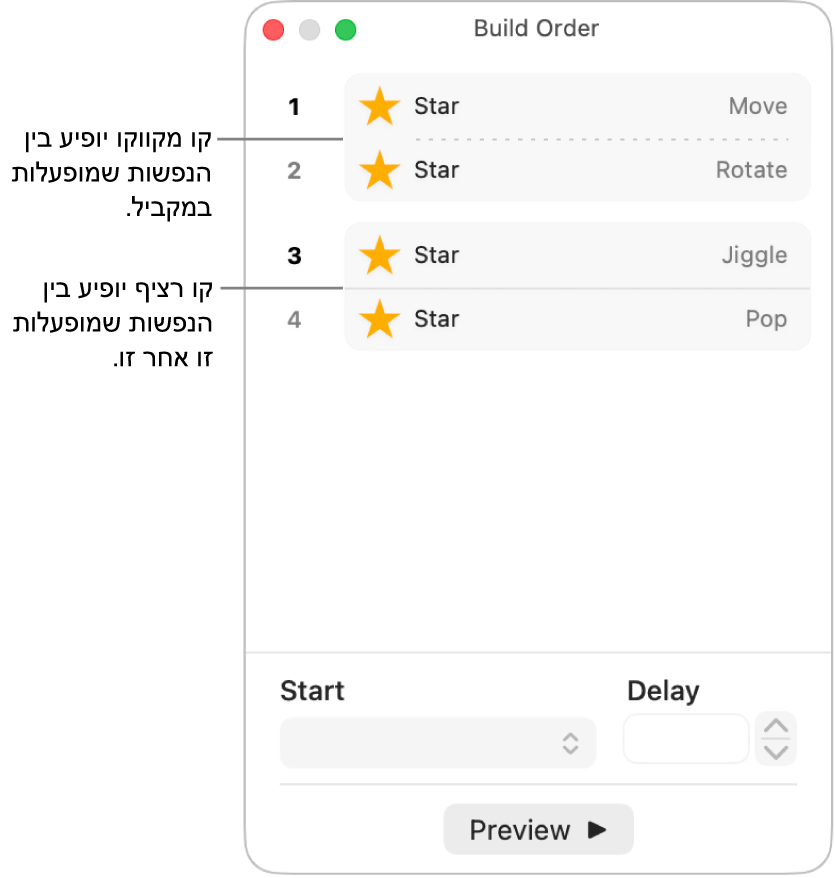Select build number 1 in the order list

pos(295,106)
